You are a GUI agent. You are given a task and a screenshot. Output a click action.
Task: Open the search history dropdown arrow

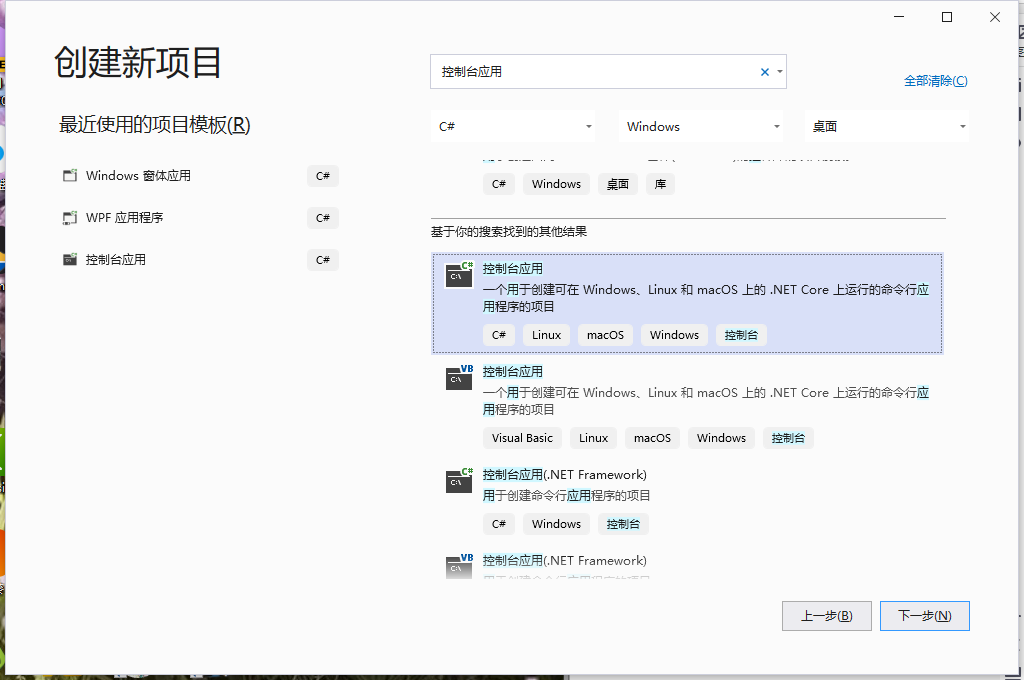click(778, 71)
